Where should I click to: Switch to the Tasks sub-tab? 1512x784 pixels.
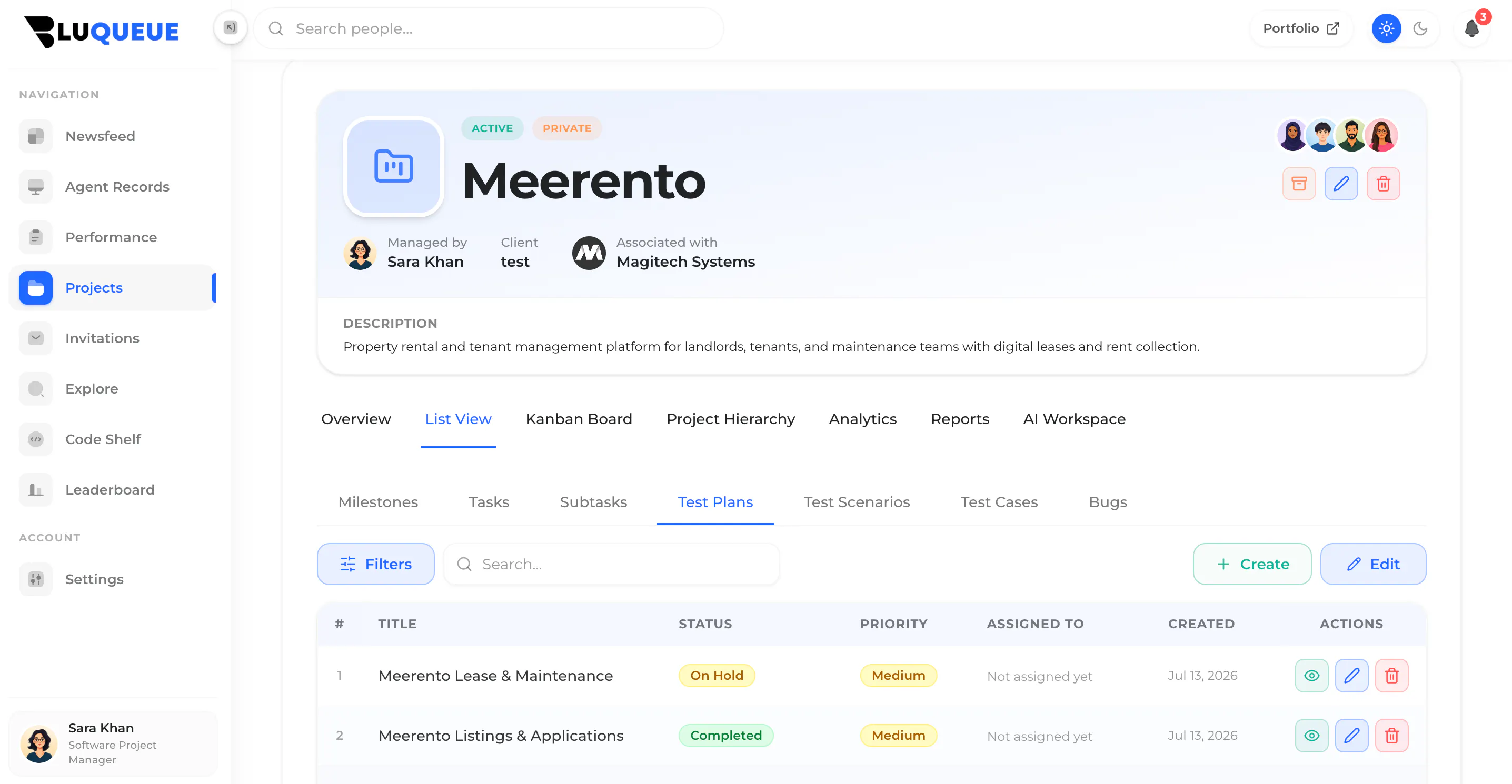[489, 502]
